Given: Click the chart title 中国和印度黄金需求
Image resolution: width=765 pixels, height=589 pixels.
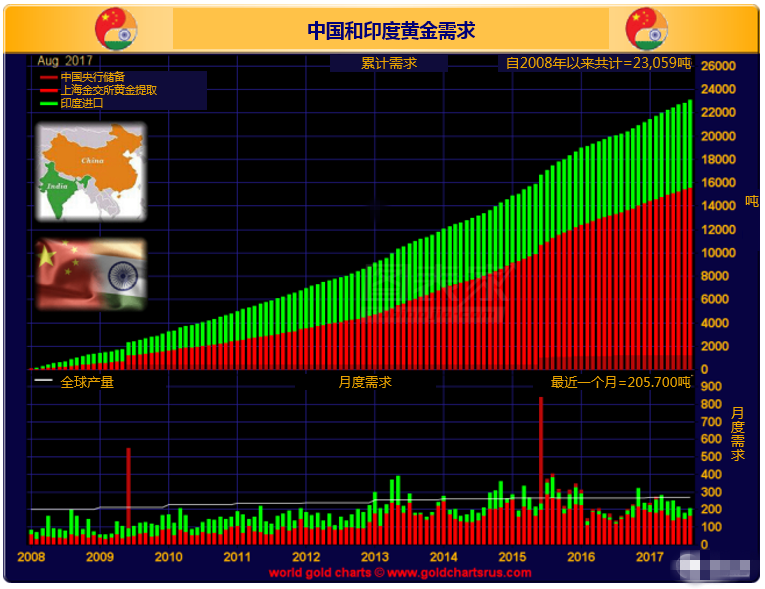Looking at the screenshot, I should click(391, 30).
